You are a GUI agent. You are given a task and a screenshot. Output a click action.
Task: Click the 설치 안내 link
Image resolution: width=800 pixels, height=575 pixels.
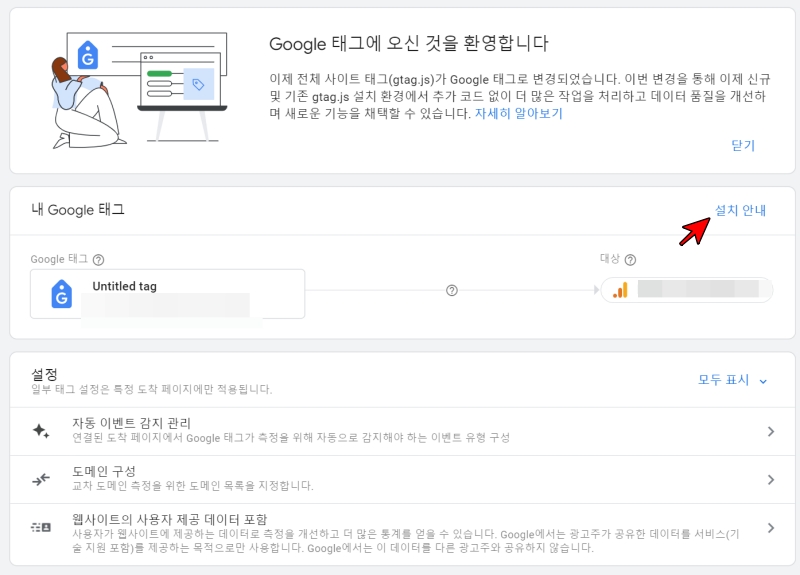coord(740,210)
